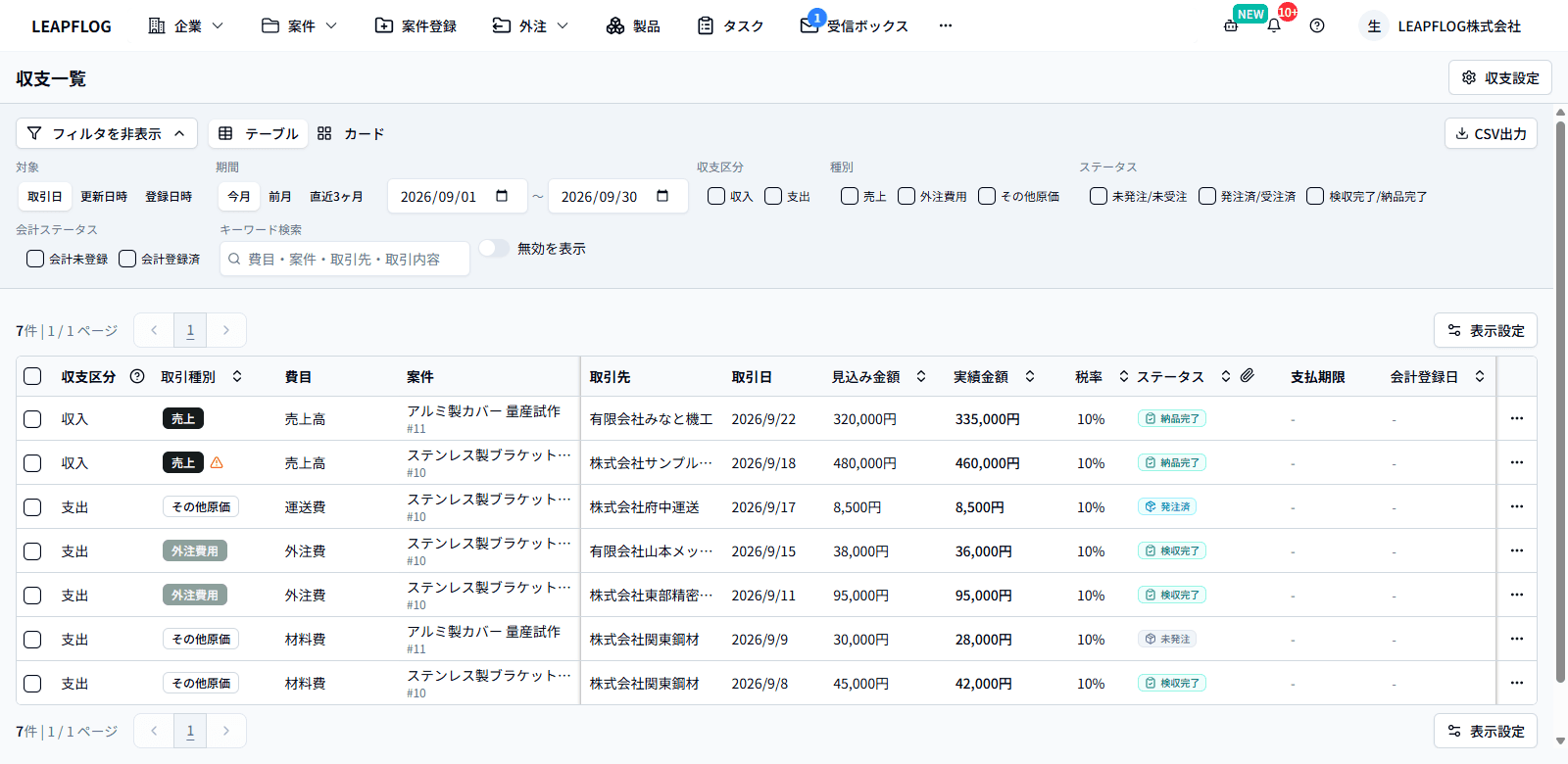Screen dimensions: 1568x764
Task: Open the LEAPFLOG株式会社 account menu
Action: click(x=1443, y=26)
